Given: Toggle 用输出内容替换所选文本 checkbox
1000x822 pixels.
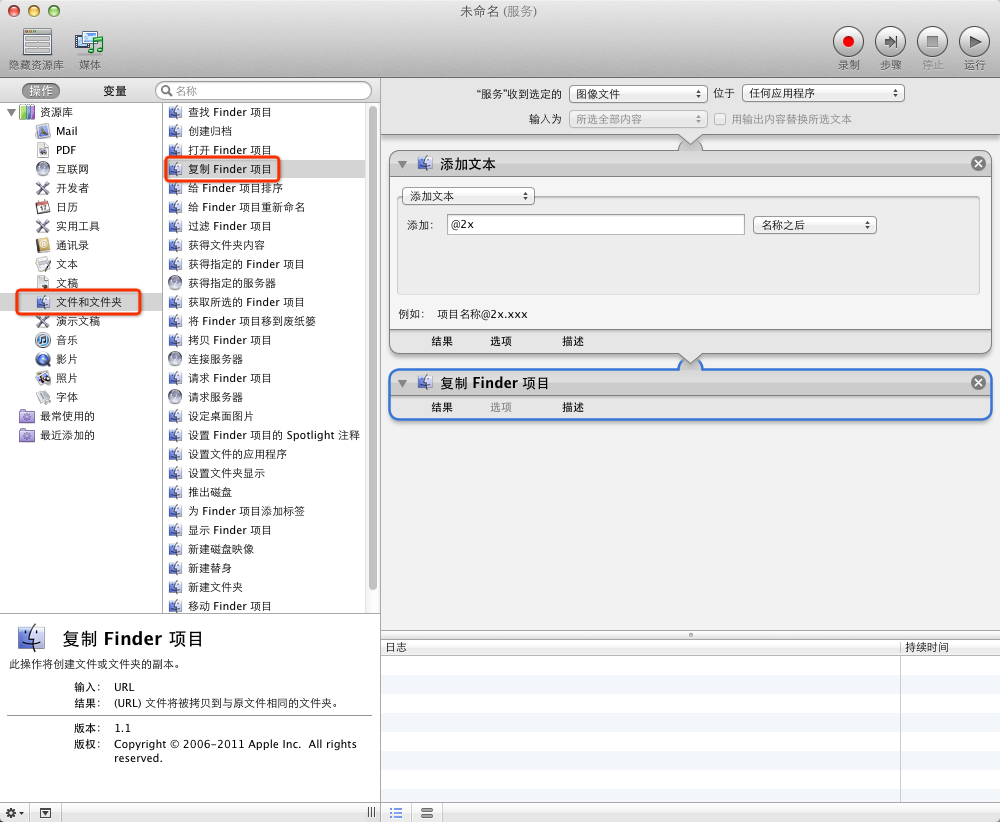Looking at the screenshot, I should 720,119.
